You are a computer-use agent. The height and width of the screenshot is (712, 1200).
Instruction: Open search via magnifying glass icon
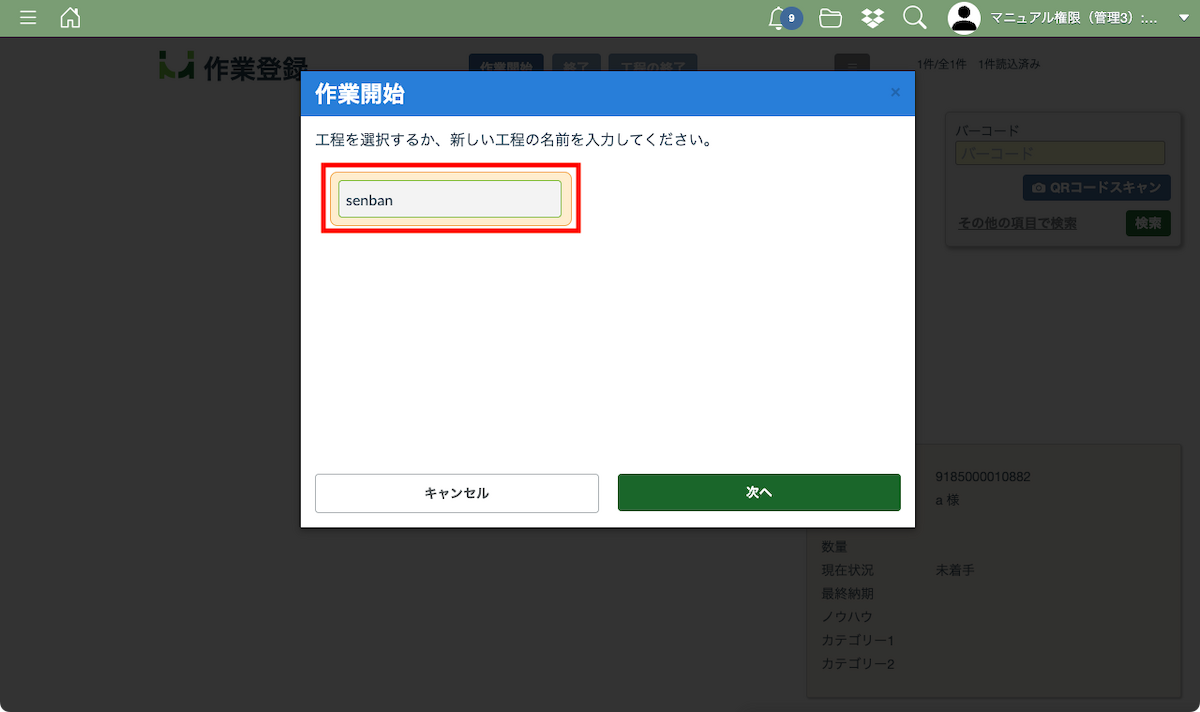tap(914, 18)
